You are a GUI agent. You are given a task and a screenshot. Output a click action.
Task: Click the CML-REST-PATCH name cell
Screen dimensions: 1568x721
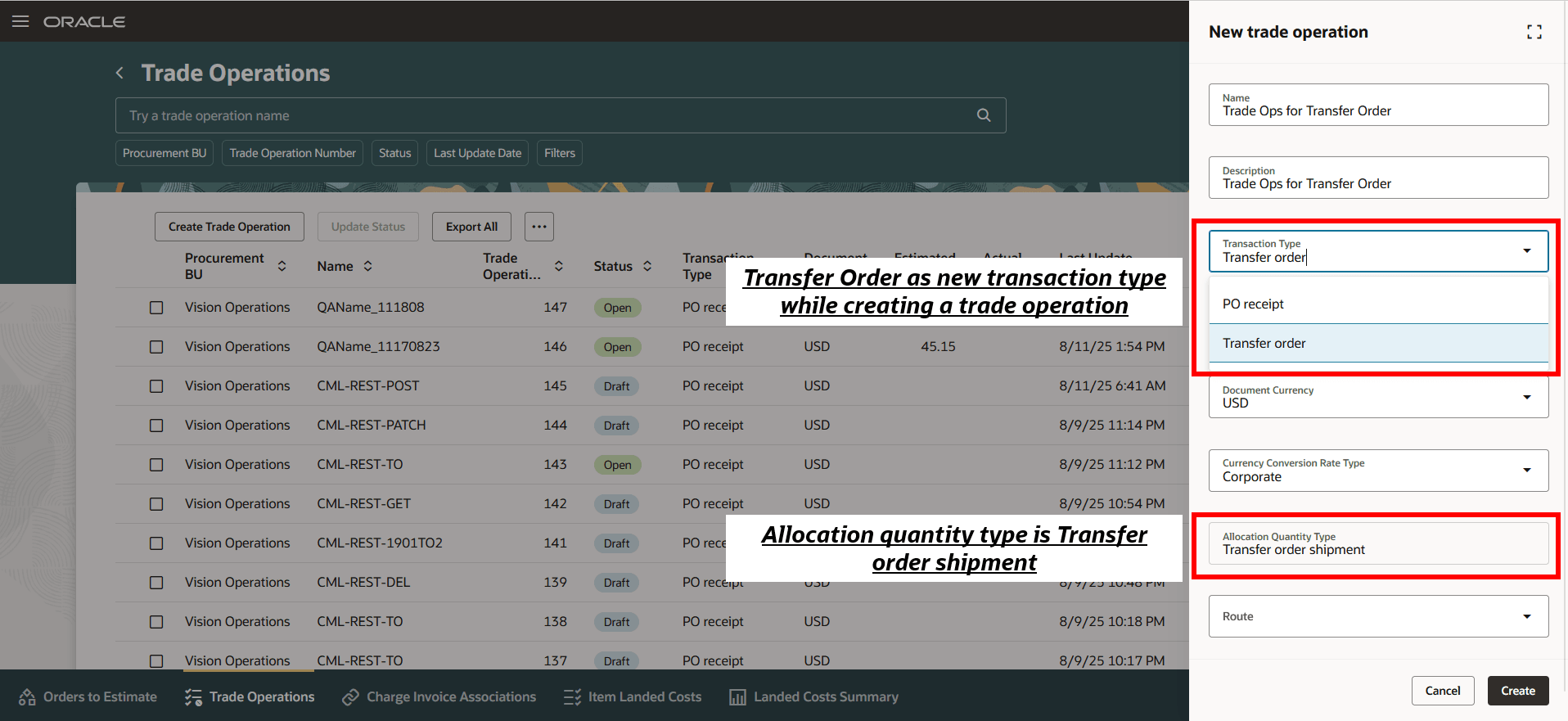[372, 426]
